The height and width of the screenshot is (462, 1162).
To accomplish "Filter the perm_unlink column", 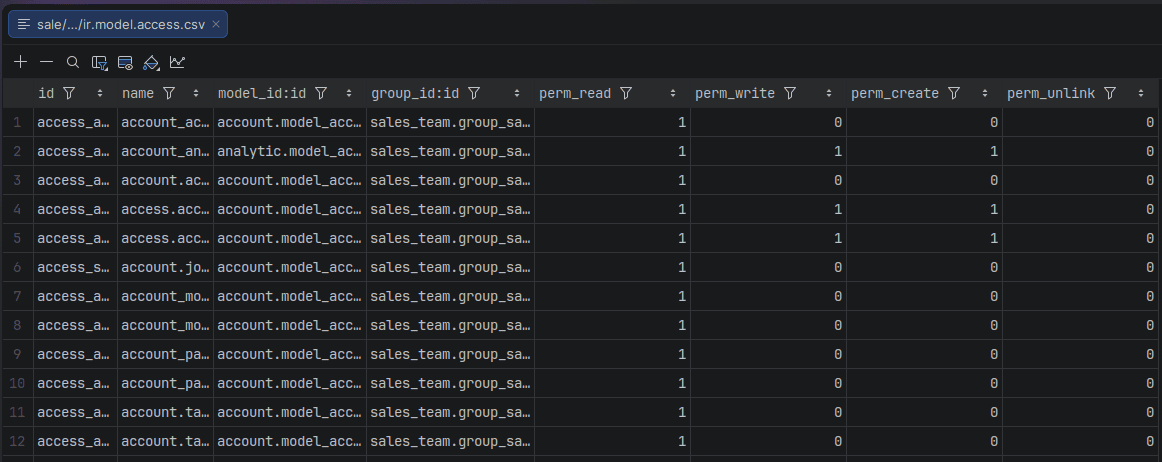I will coord(1109,93).
